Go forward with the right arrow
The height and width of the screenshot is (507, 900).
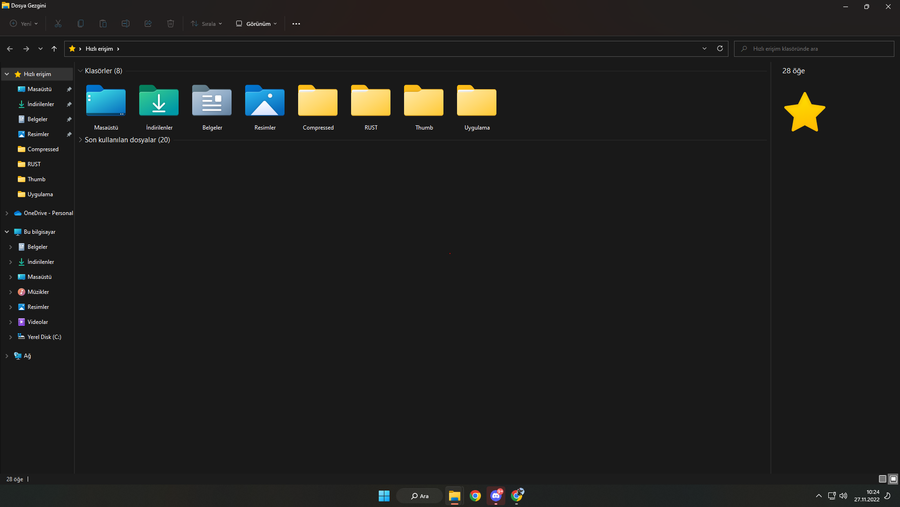click(26, 49)
